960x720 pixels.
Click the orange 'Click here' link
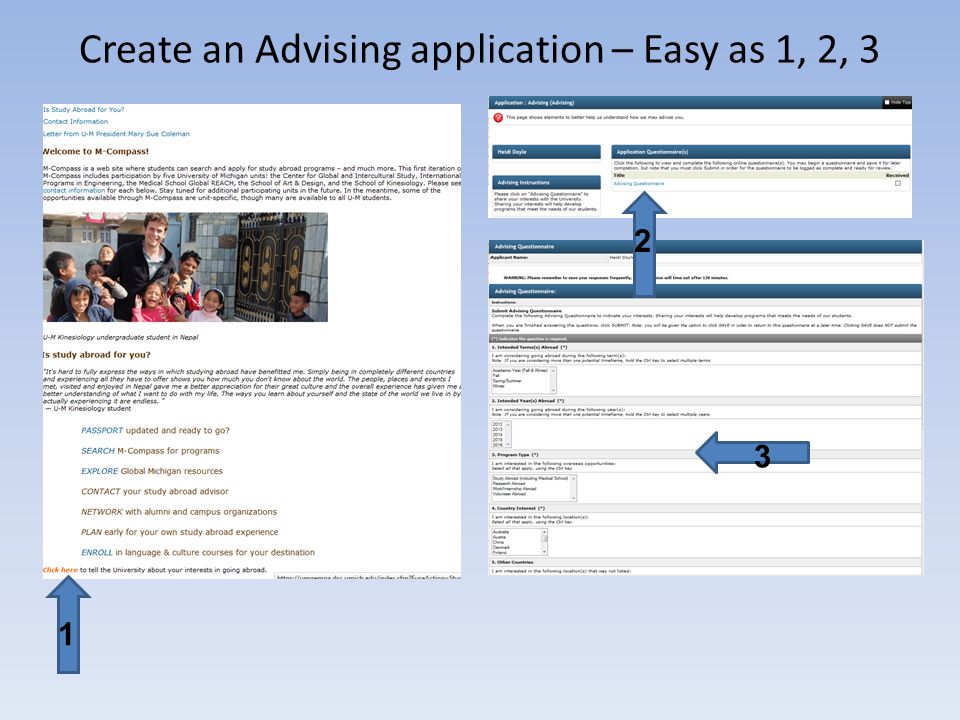click(60, 569)
